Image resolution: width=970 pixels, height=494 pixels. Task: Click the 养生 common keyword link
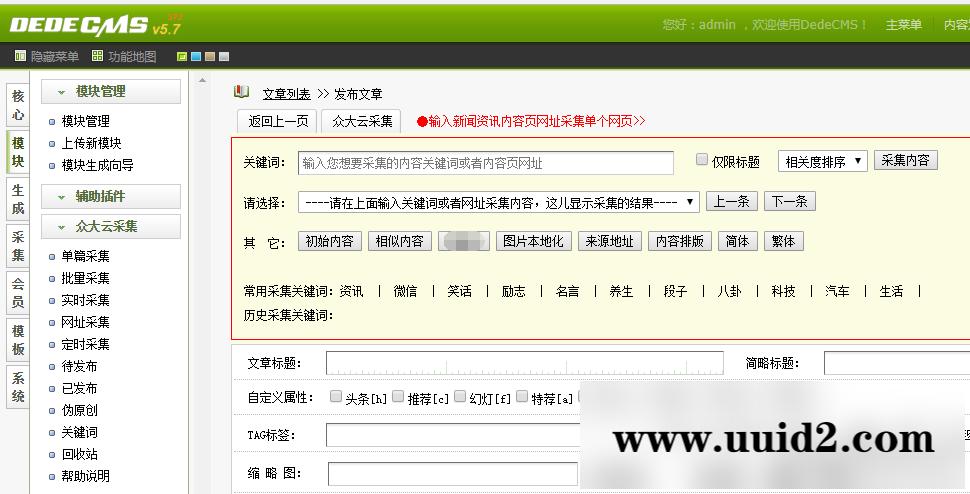[621, 291]
